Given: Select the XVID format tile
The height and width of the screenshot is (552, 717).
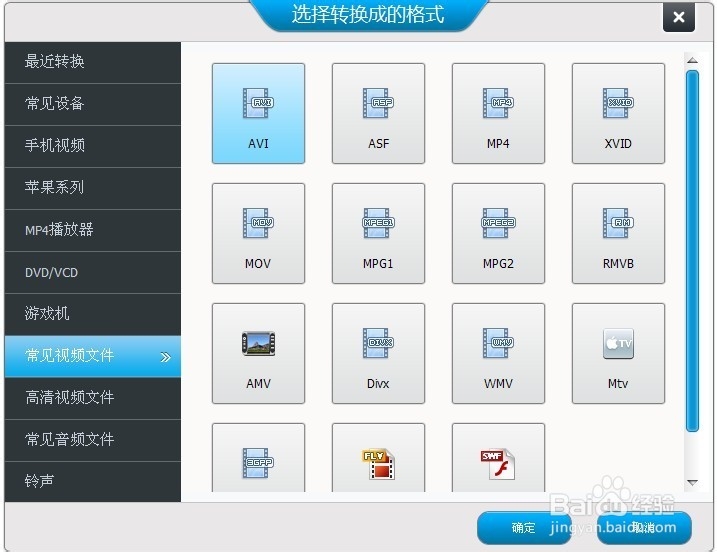Looking at the screenshot, I should point(618,113).
